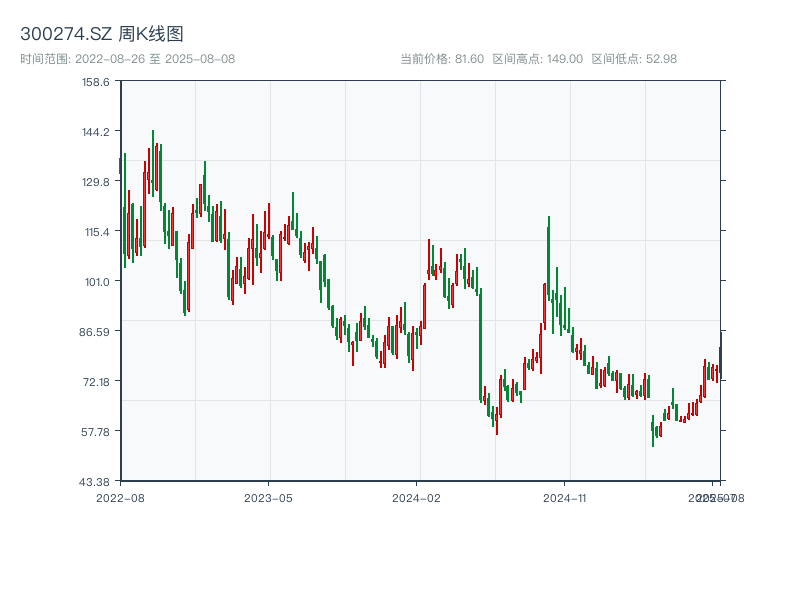Click the current price value 81.60

469,59
